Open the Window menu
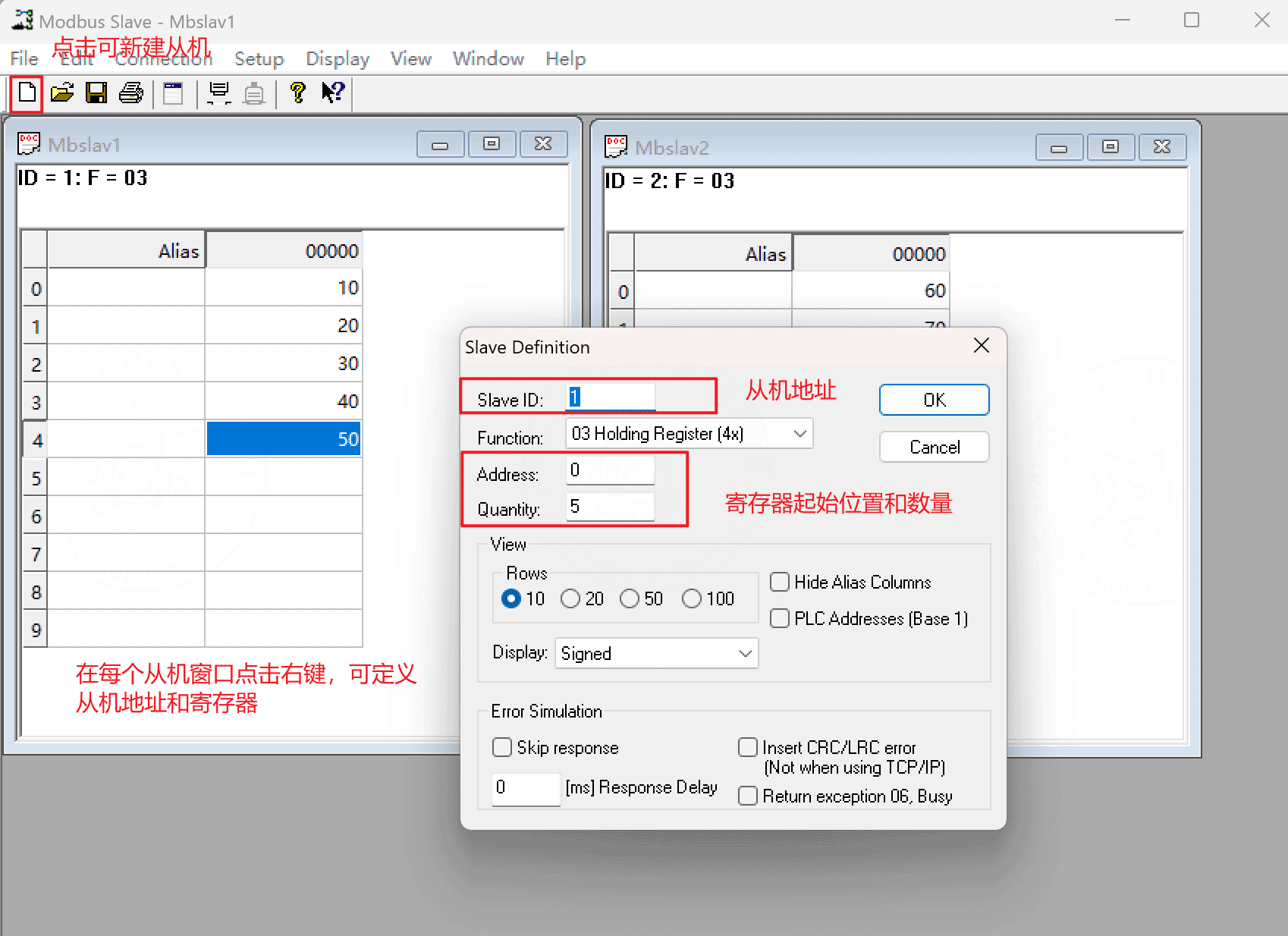 pyautogui.click(x=488, y=58)
